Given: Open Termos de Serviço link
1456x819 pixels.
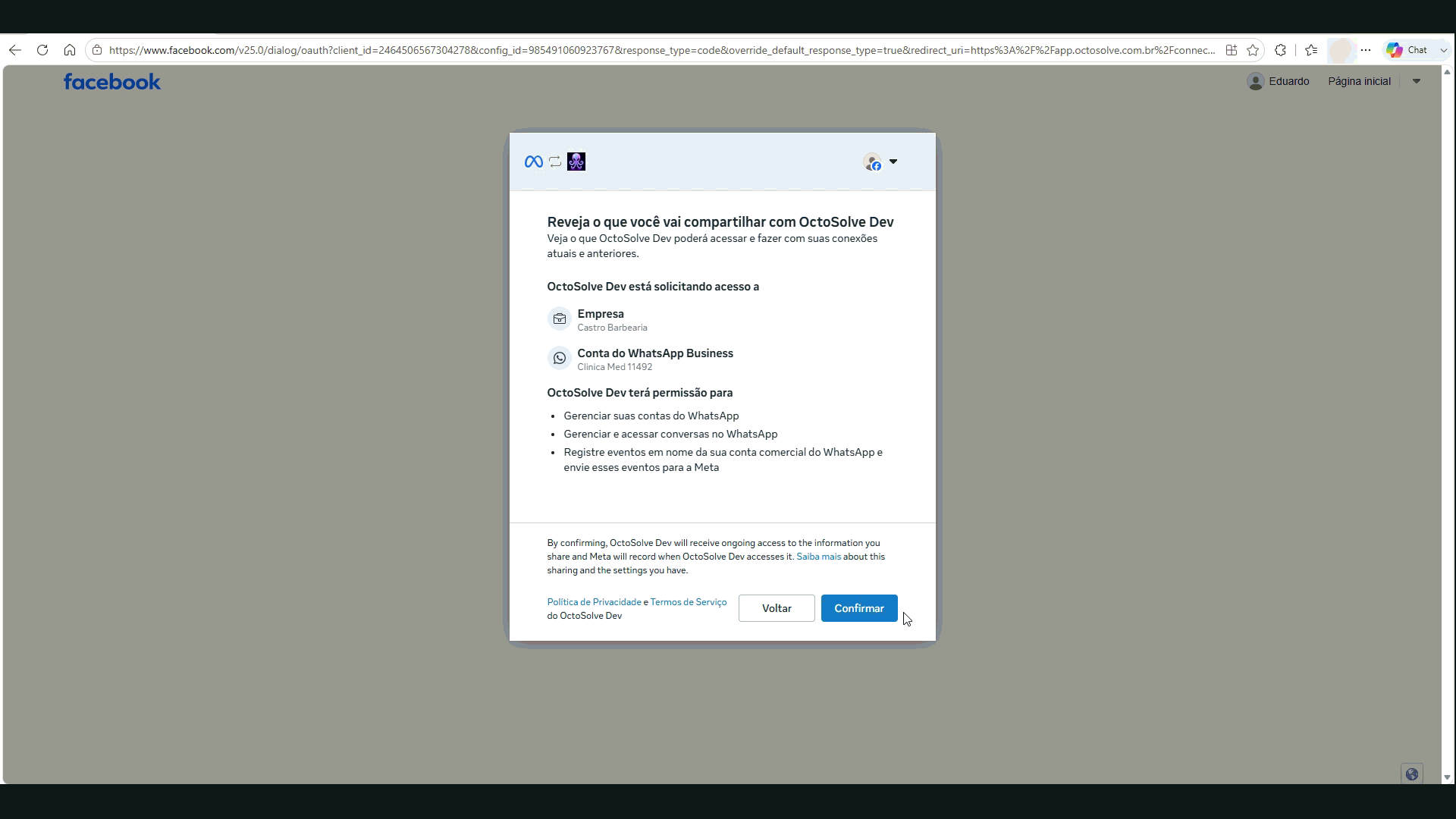Looking at the screenshot, I should tap(688, 602).
